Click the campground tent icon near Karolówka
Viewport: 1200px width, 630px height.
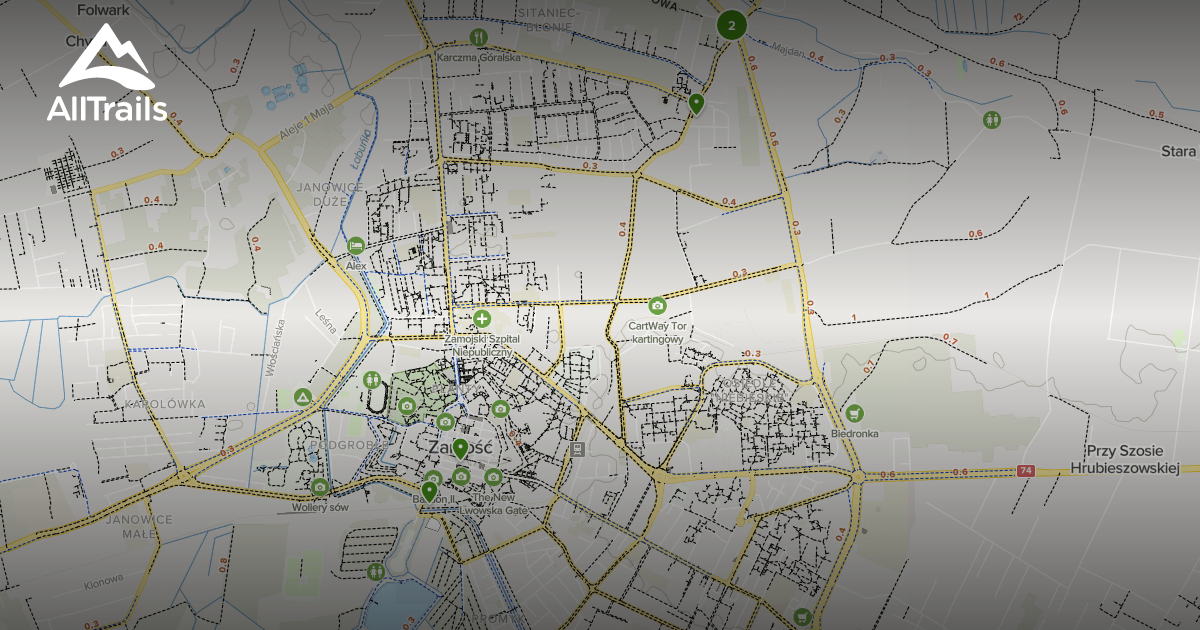[303, 397]
